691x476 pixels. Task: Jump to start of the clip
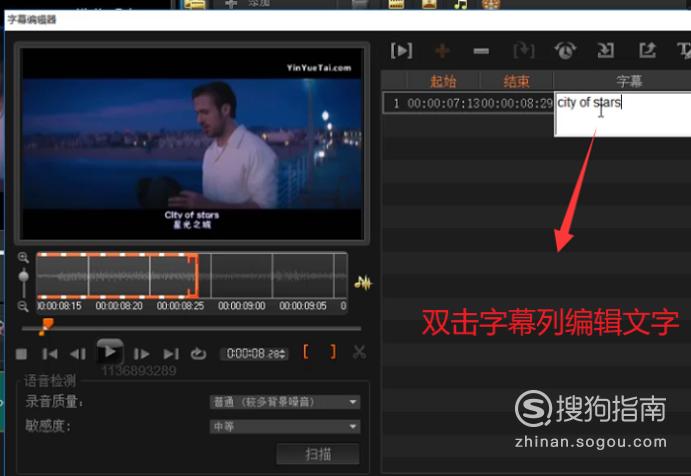point(50,354)
